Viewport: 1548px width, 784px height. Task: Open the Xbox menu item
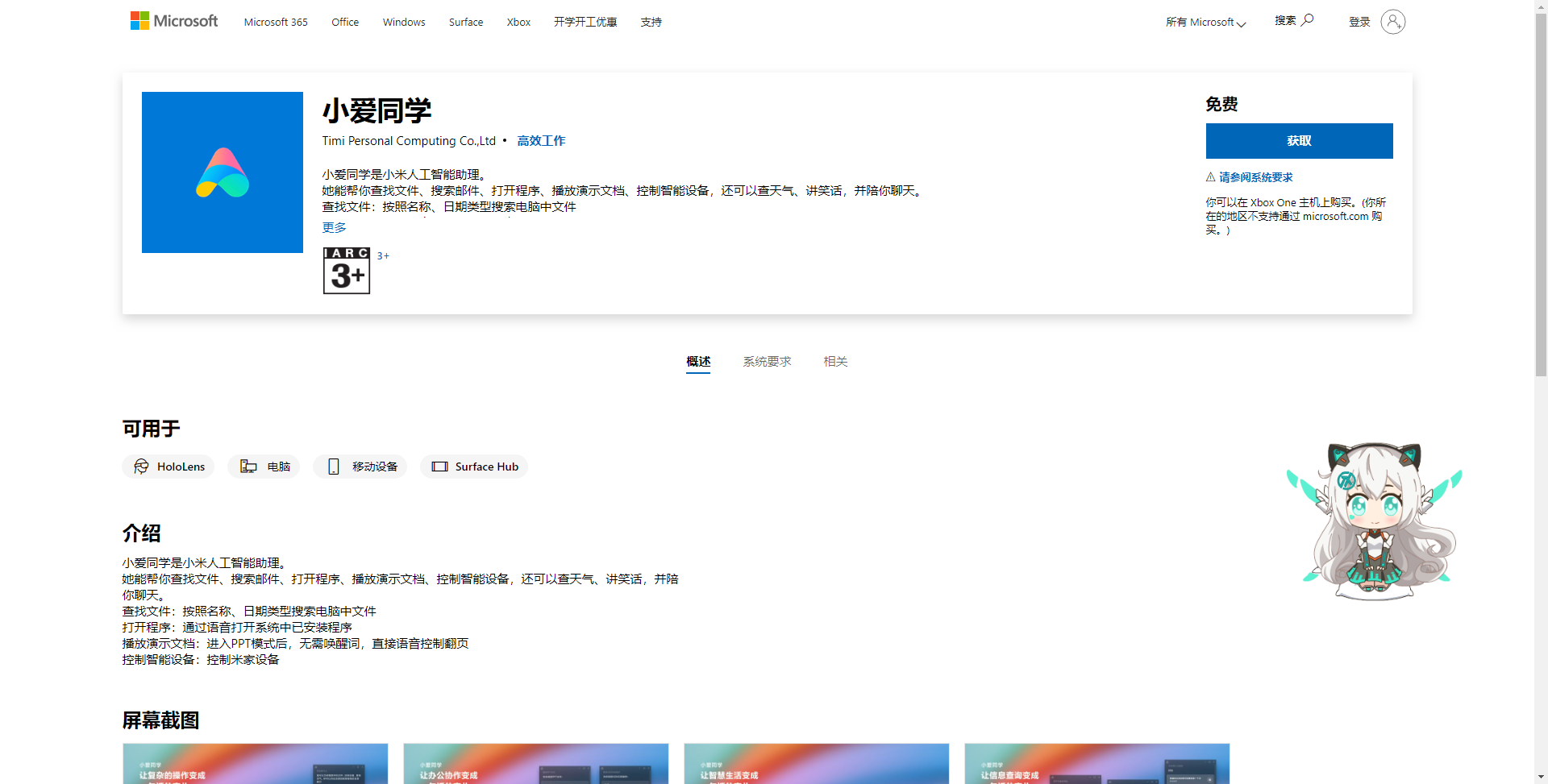point(518,23)
